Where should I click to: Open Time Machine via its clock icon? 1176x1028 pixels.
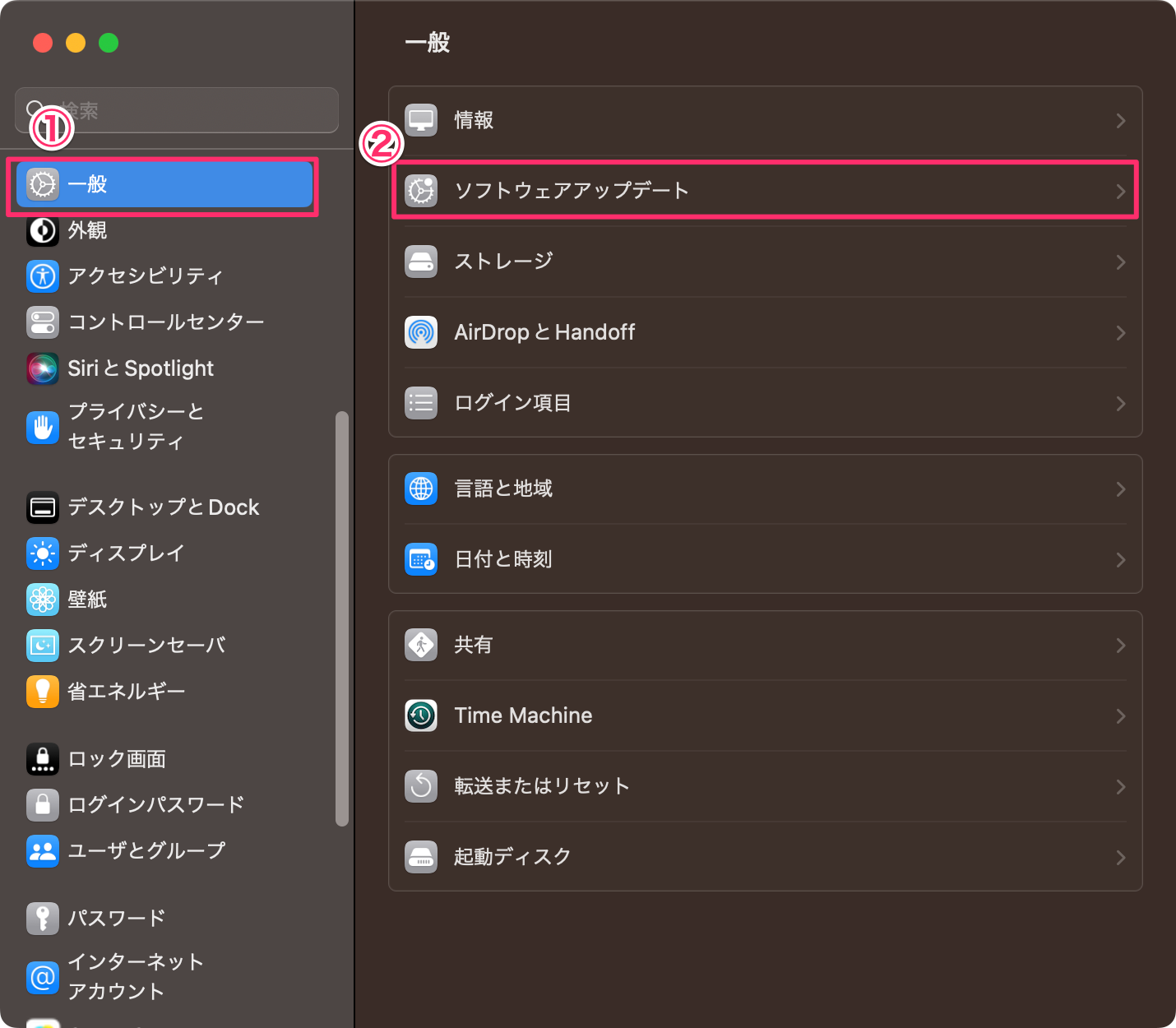(421, 715)
